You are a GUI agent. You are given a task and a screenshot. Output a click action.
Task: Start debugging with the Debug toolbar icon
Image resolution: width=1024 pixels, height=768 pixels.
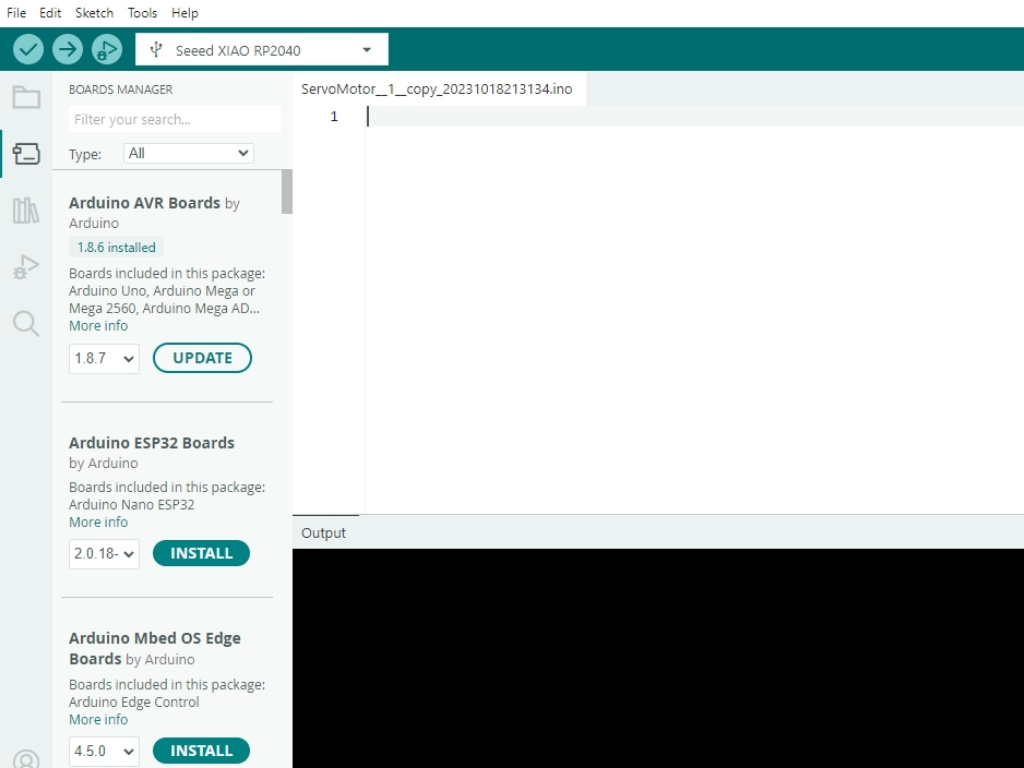(x=106, y=49)
